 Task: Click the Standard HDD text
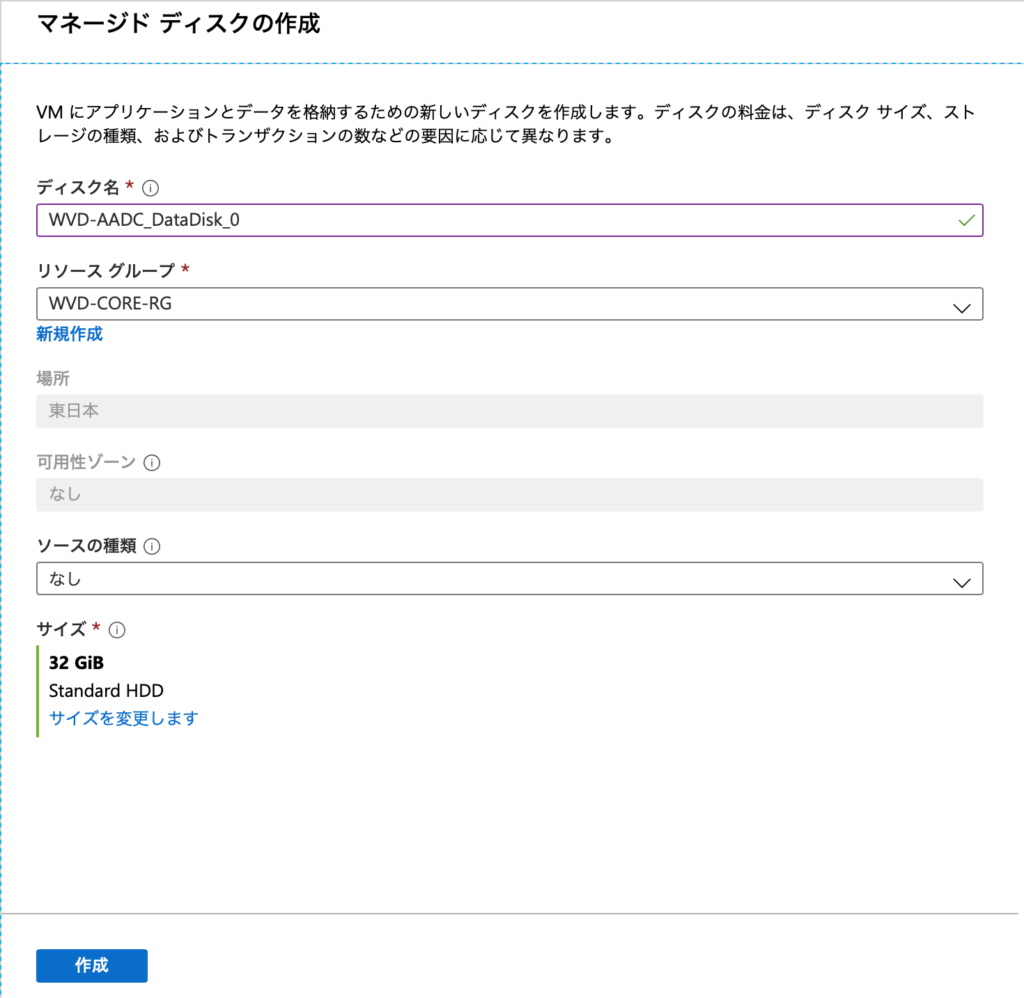(106, 690)
